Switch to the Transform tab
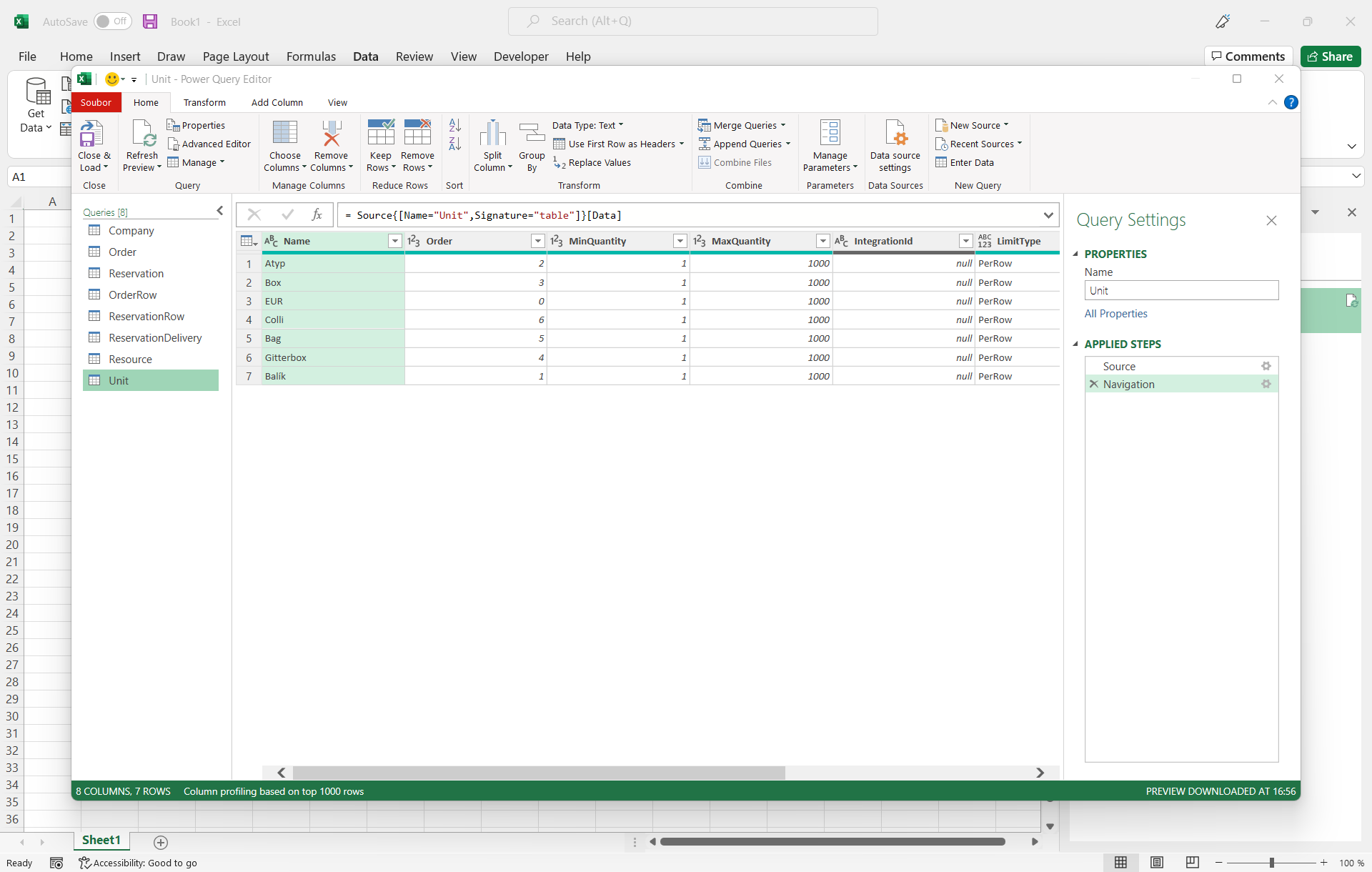 coord(204,102)
